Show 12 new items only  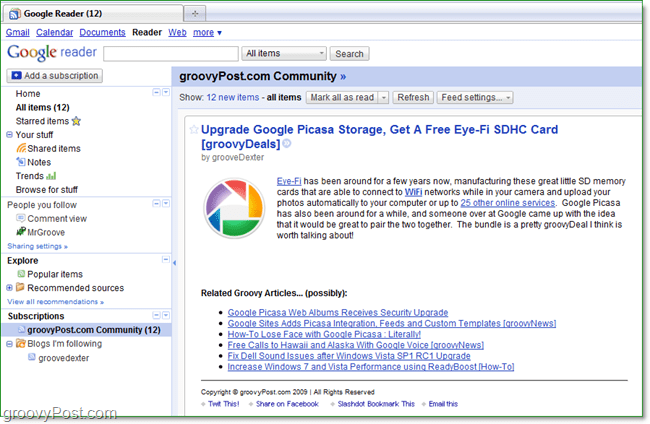click(x=233, y=97)
